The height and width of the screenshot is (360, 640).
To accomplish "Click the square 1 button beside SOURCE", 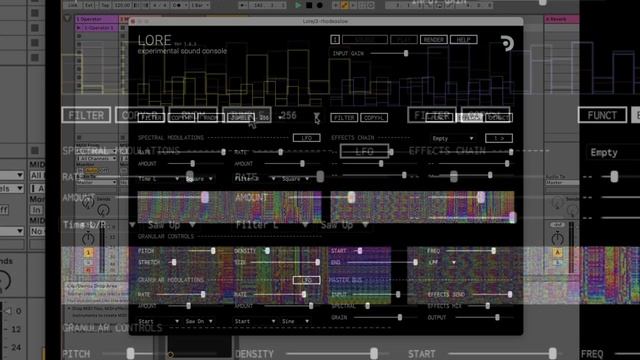I will click(x=335, y=40).
